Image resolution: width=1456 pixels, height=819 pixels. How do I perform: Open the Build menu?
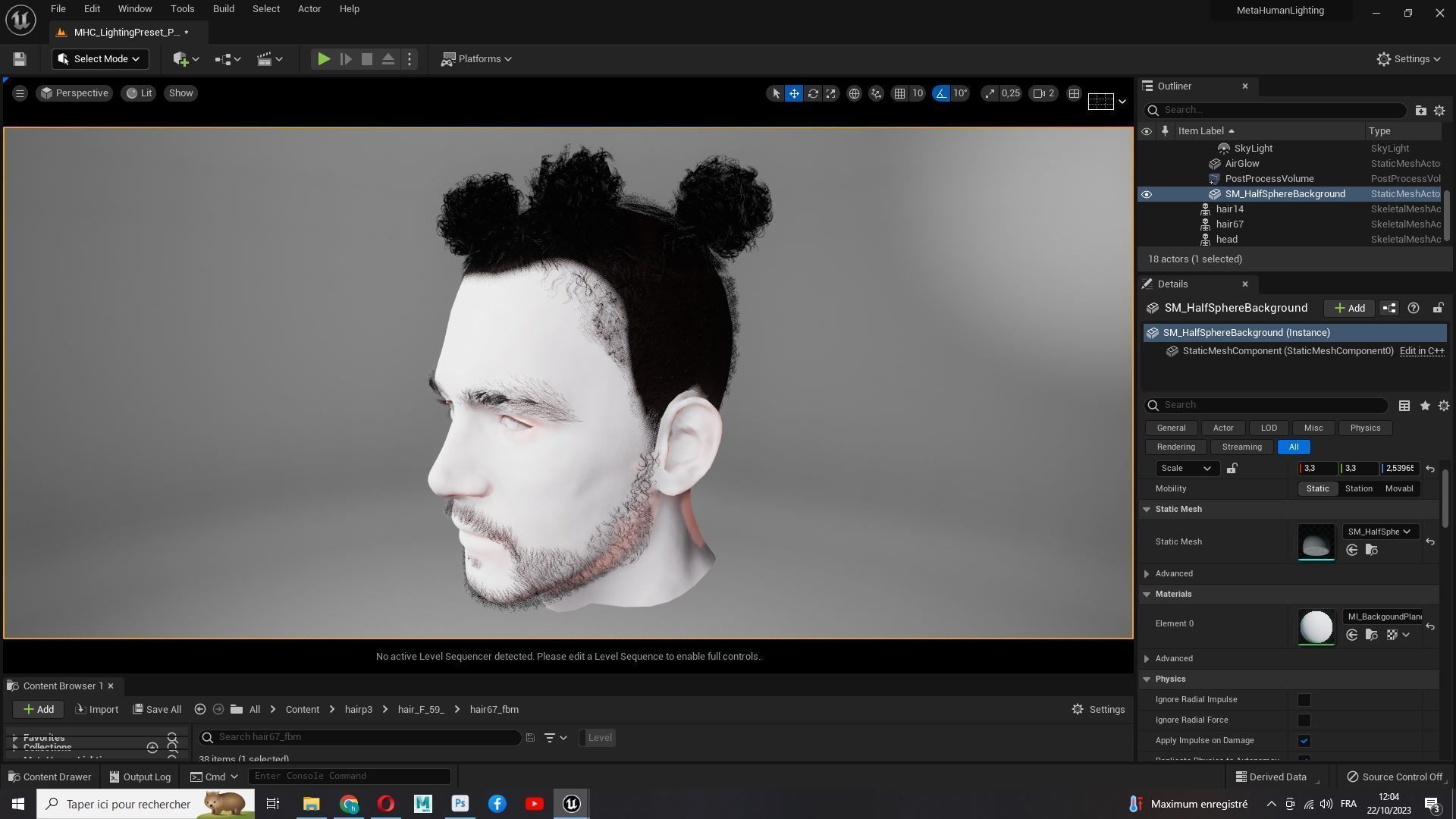click(223, 9)
